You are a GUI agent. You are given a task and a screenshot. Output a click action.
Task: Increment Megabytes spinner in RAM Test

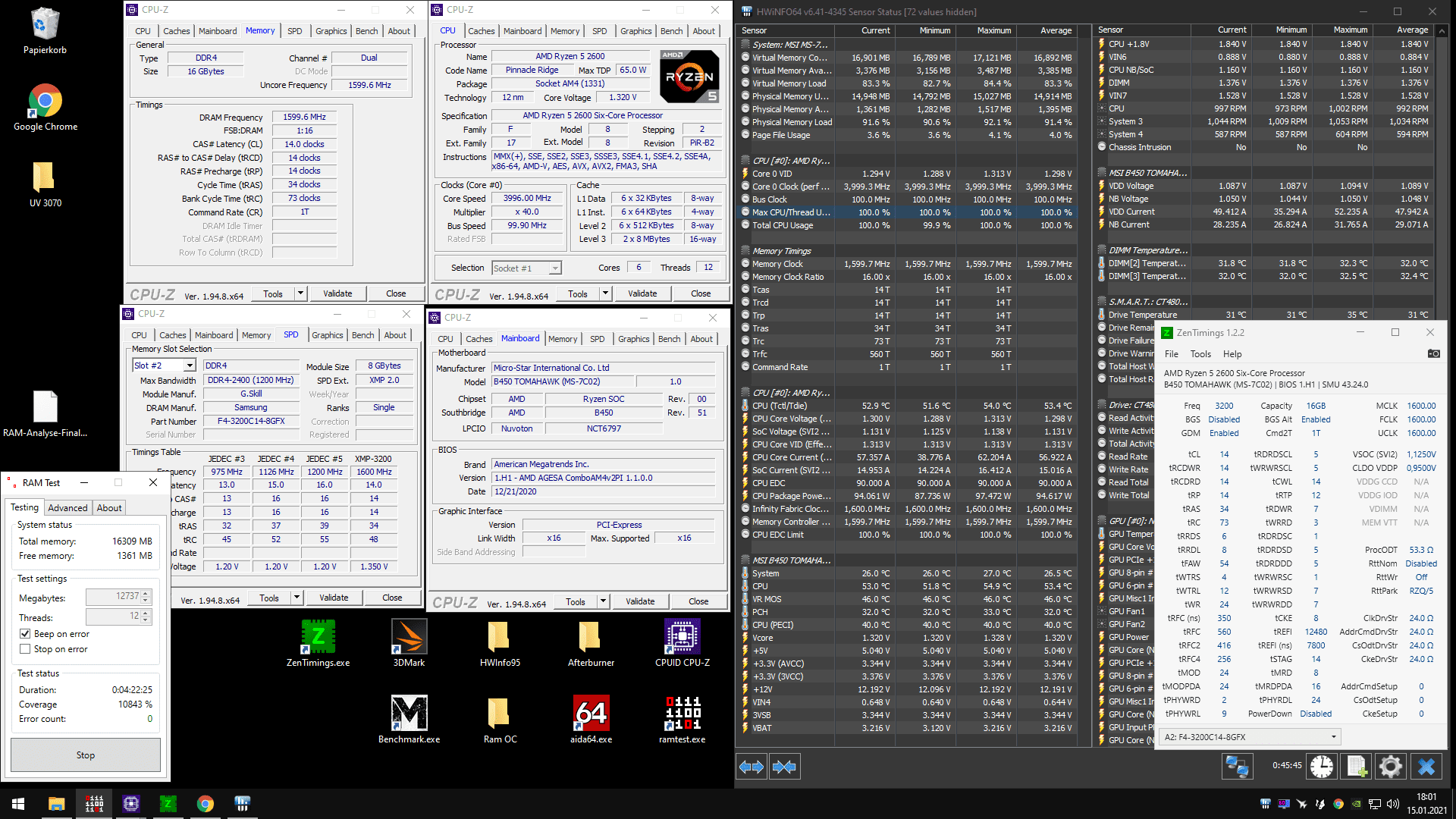[x=146, y=593]
